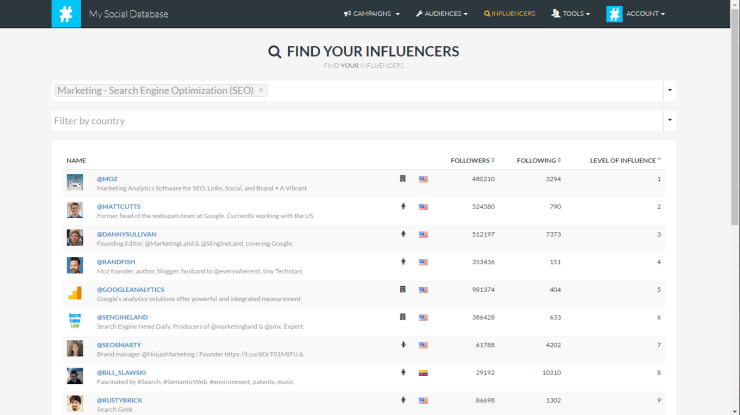Click the US flag in @MOZ row
The width and height of the screenshot is (740, 415).
(423, 179)
